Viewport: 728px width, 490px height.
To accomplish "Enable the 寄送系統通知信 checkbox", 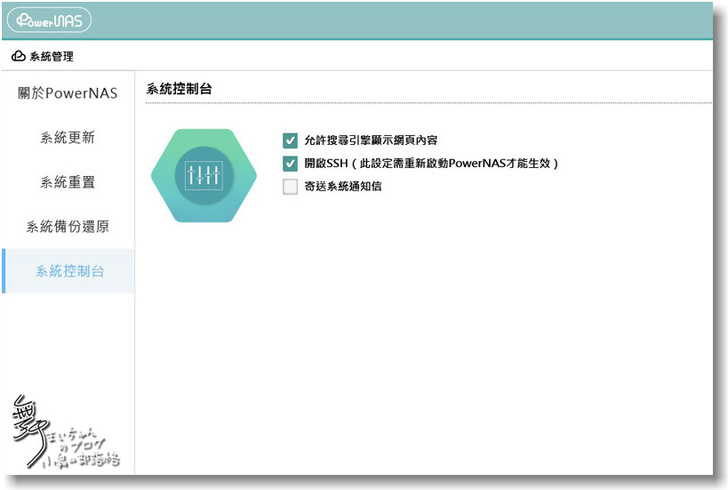I will pyautogui.click(x=290, y=186).
